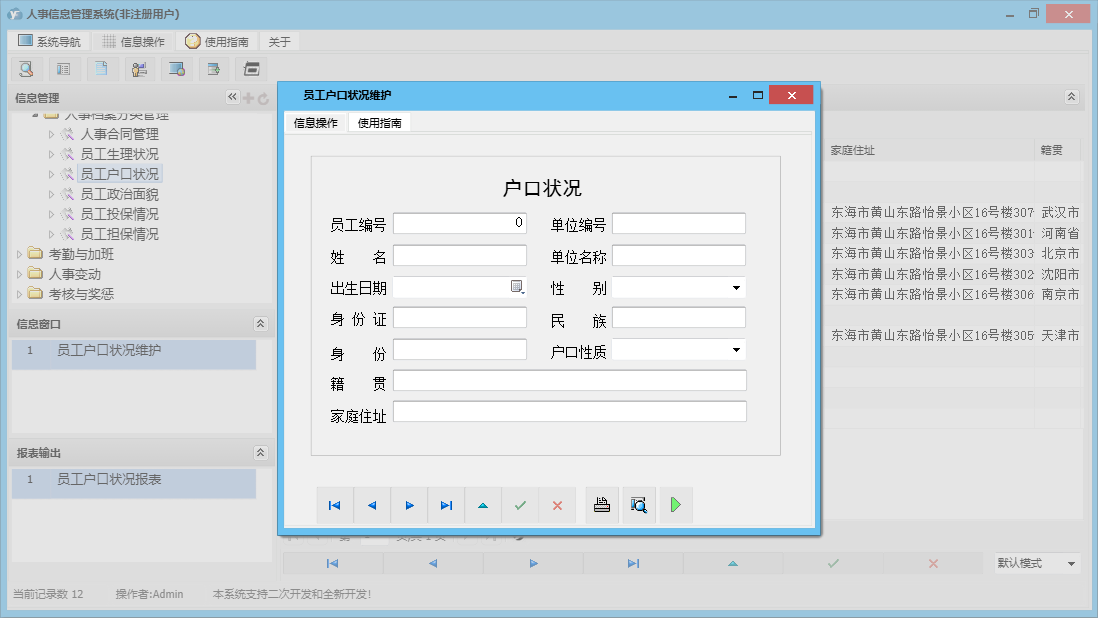Screen dimensions: 1098x618
Task: Go to next record in dialog navigator
Action: (x=409, y=506)
